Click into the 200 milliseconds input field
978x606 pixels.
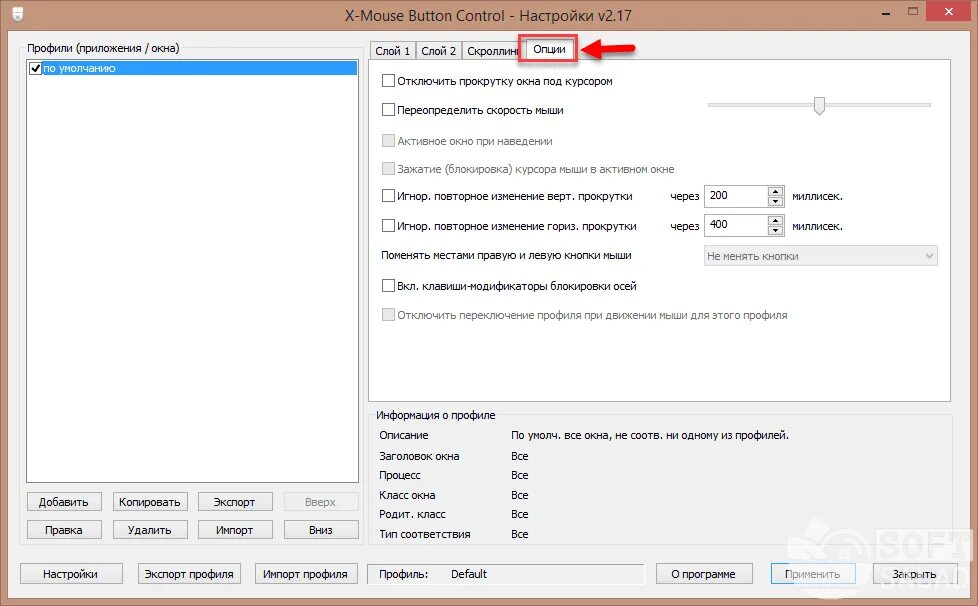(x=736, y=196)
